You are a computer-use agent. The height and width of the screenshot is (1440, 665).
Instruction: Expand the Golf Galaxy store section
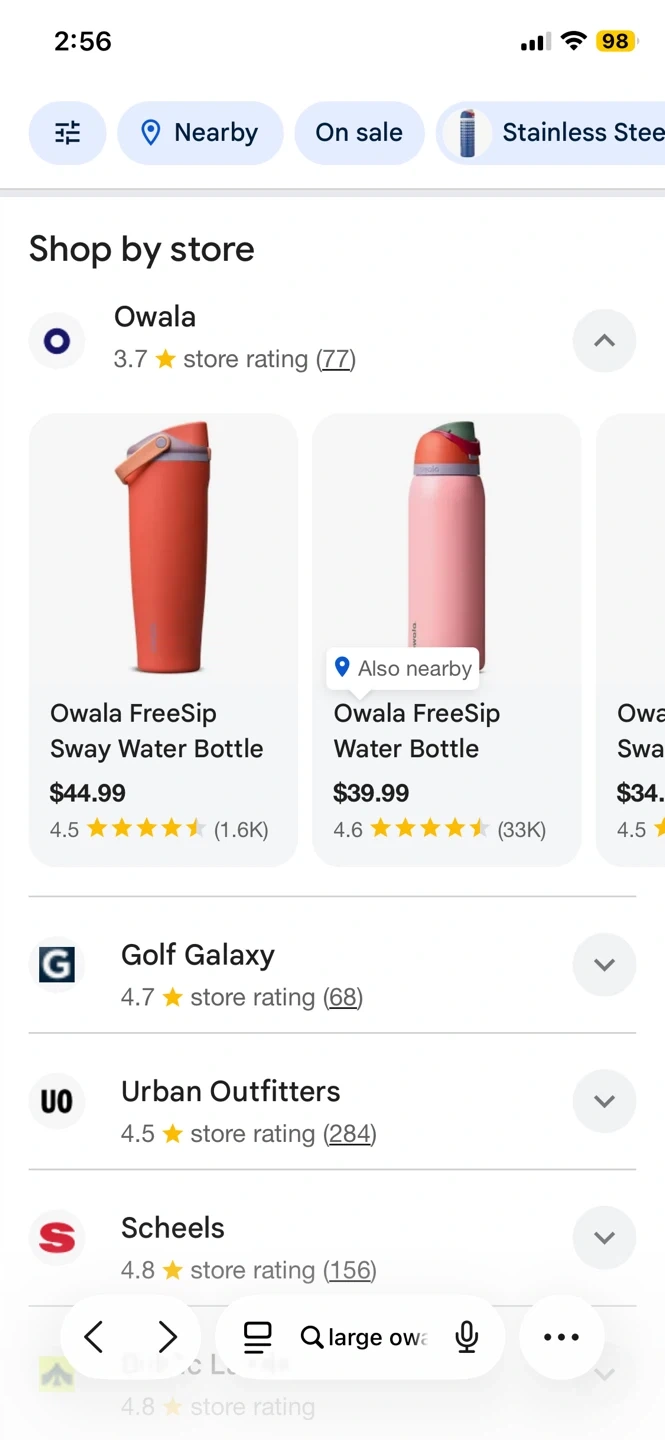(x=604, y=965)
